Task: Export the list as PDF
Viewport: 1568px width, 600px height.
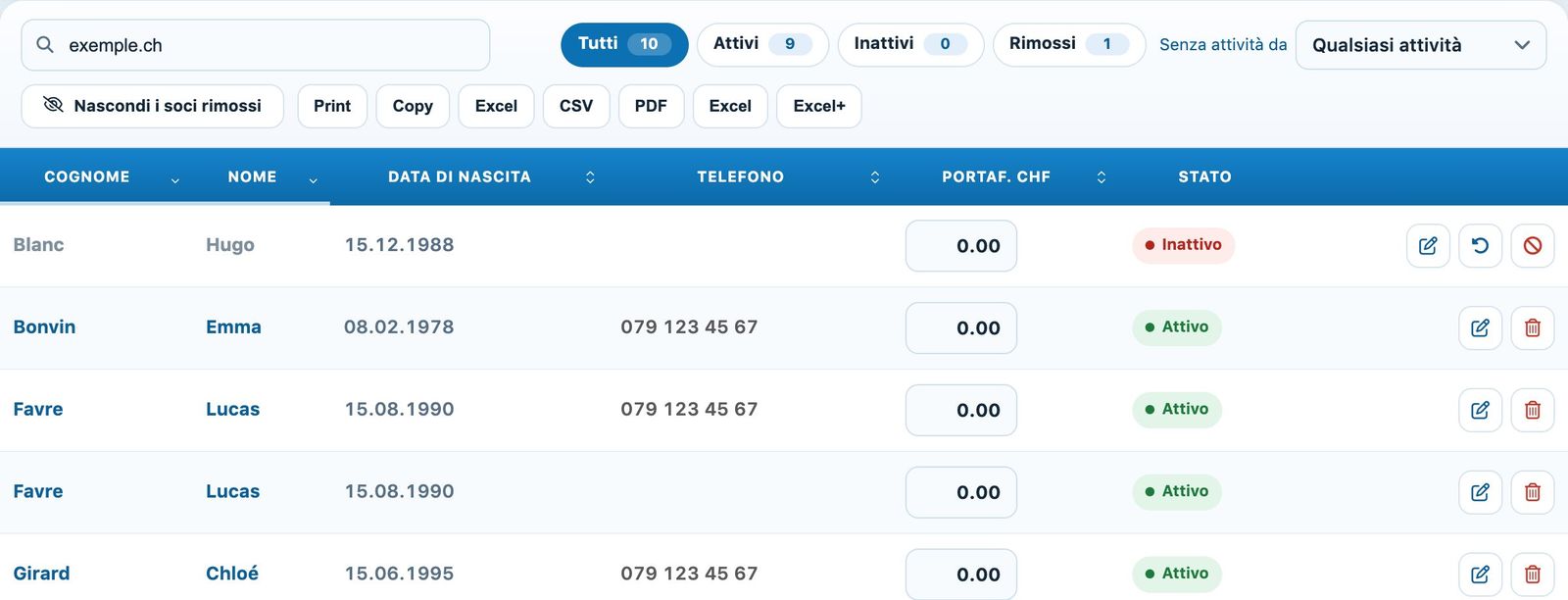Action: click(651, 106)
